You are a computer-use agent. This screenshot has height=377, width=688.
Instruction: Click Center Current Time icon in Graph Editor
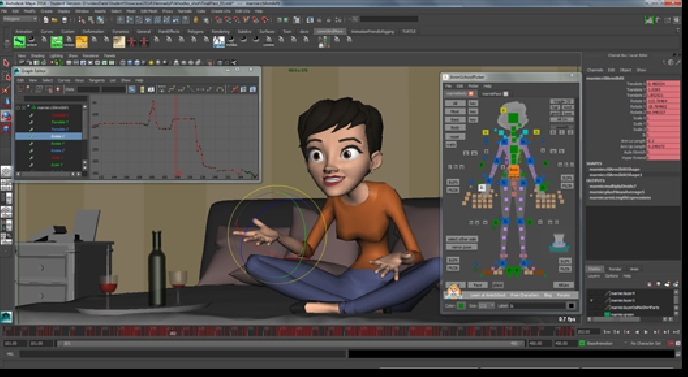[151, 89]
